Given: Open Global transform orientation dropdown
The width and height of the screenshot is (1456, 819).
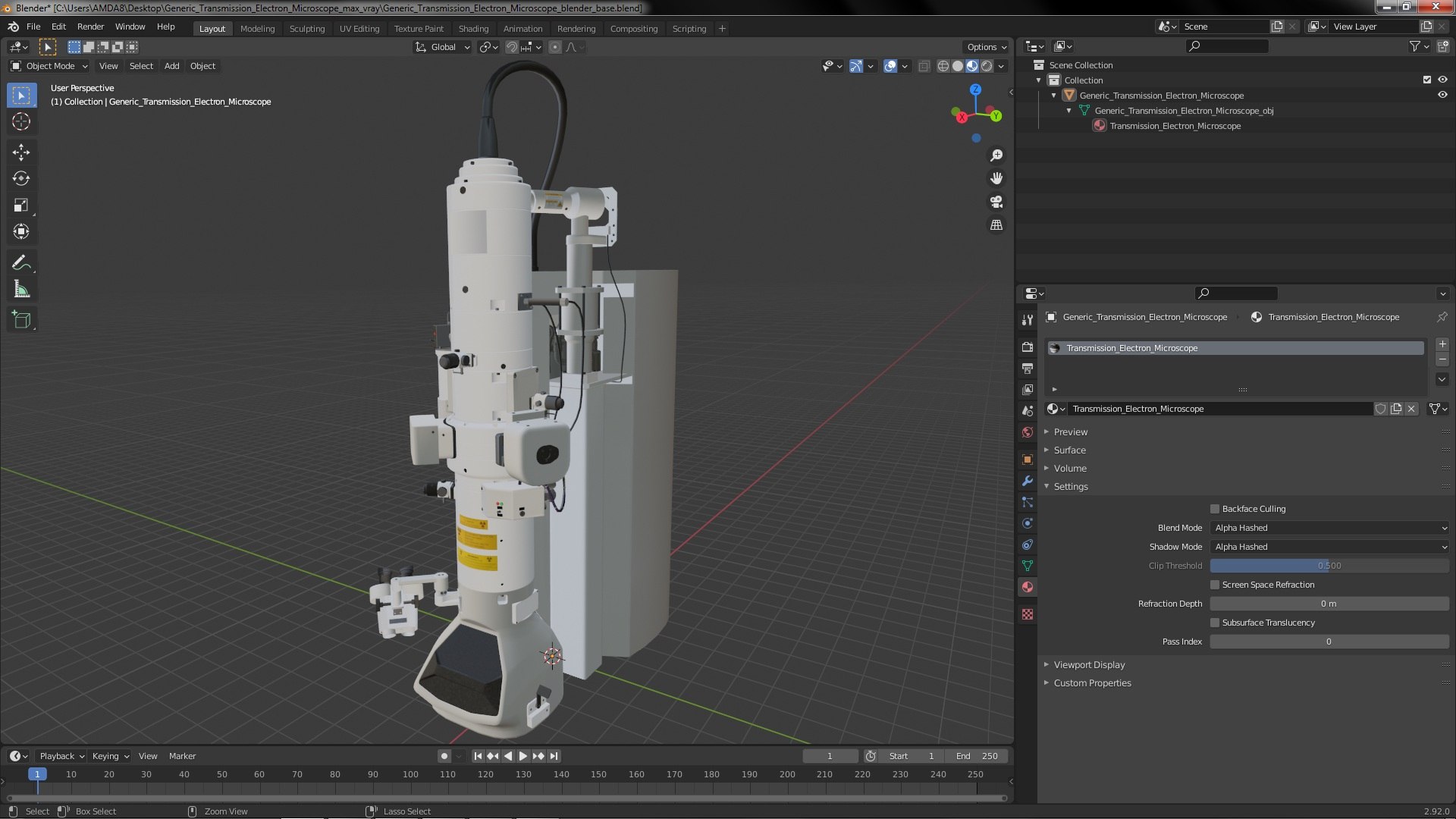Looking at the screenshot, I should tap(443, 47).
